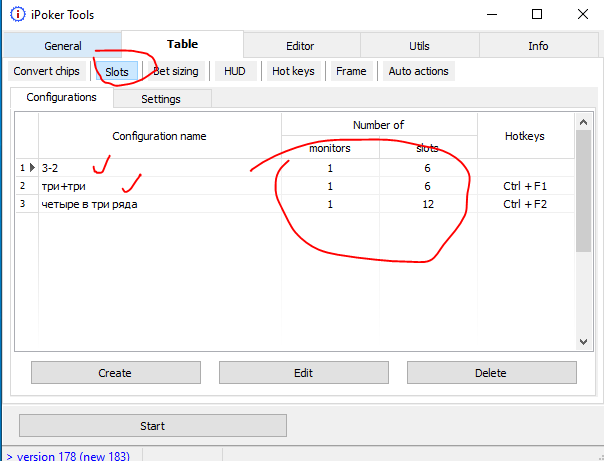Open Bet sizing section
Screen dimensions: 604x461
tap(176, 71)
